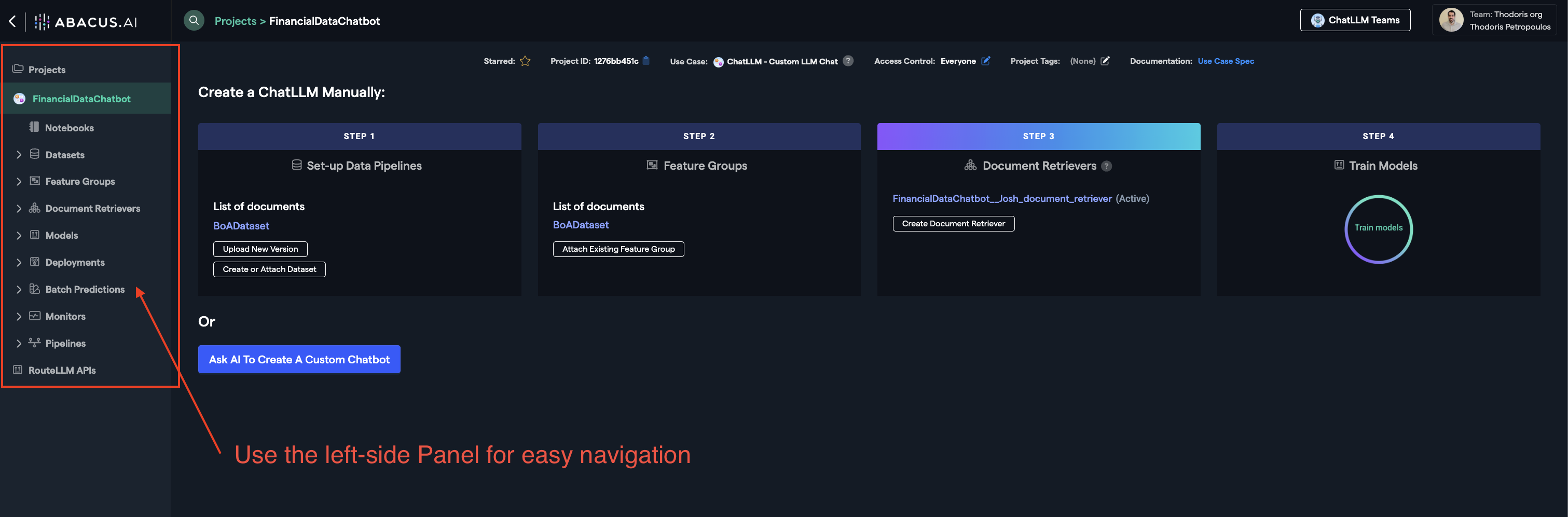This screenshot has height=517, width=1568.
Task: Click the back arrow beside Abacus.AI logo
Action: click(12, 21)
